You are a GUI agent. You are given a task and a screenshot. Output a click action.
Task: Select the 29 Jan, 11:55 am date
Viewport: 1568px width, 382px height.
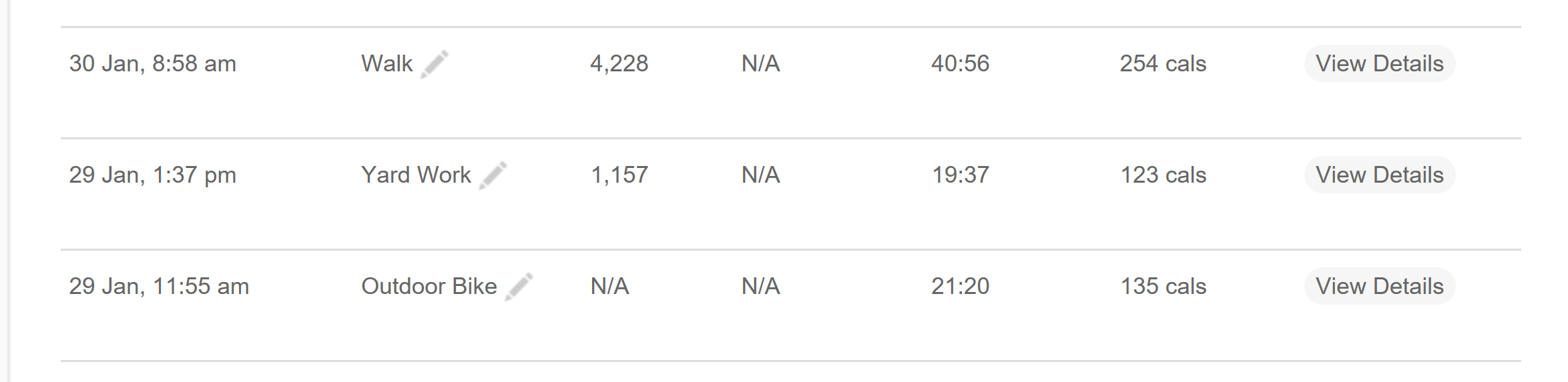click(x=159, y=286)
